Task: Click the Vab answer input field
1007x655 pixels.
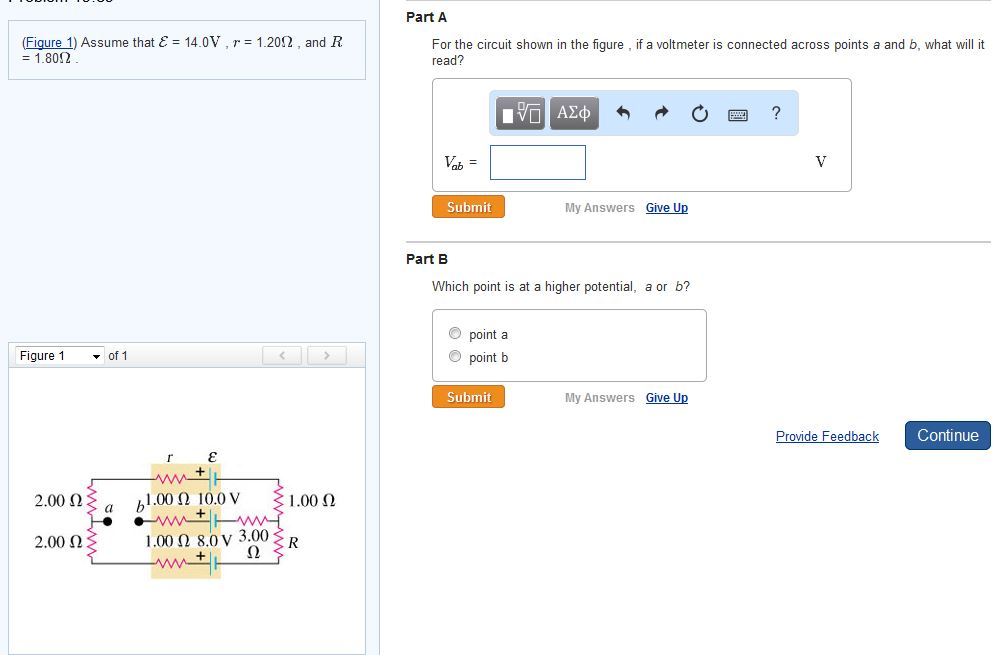Action: 537,162
